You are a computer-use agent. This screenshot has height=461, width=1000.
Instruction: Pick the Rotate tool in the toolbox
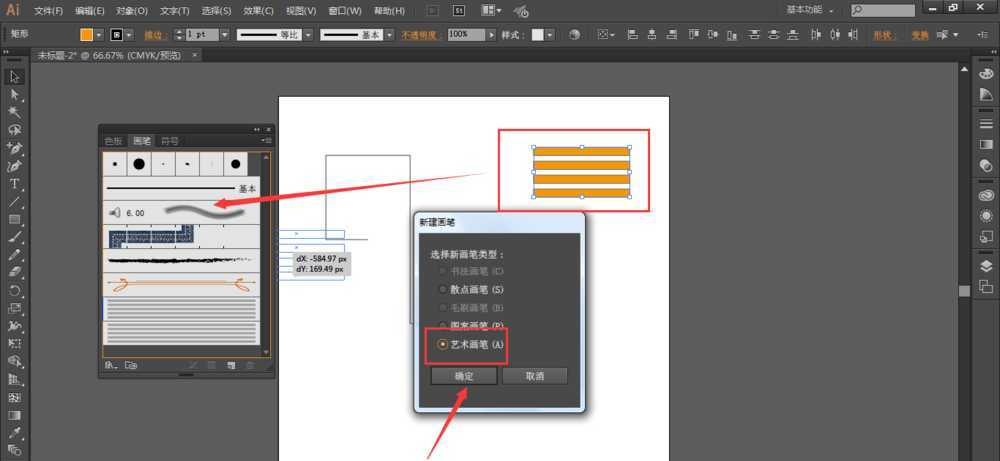point(15,290)
